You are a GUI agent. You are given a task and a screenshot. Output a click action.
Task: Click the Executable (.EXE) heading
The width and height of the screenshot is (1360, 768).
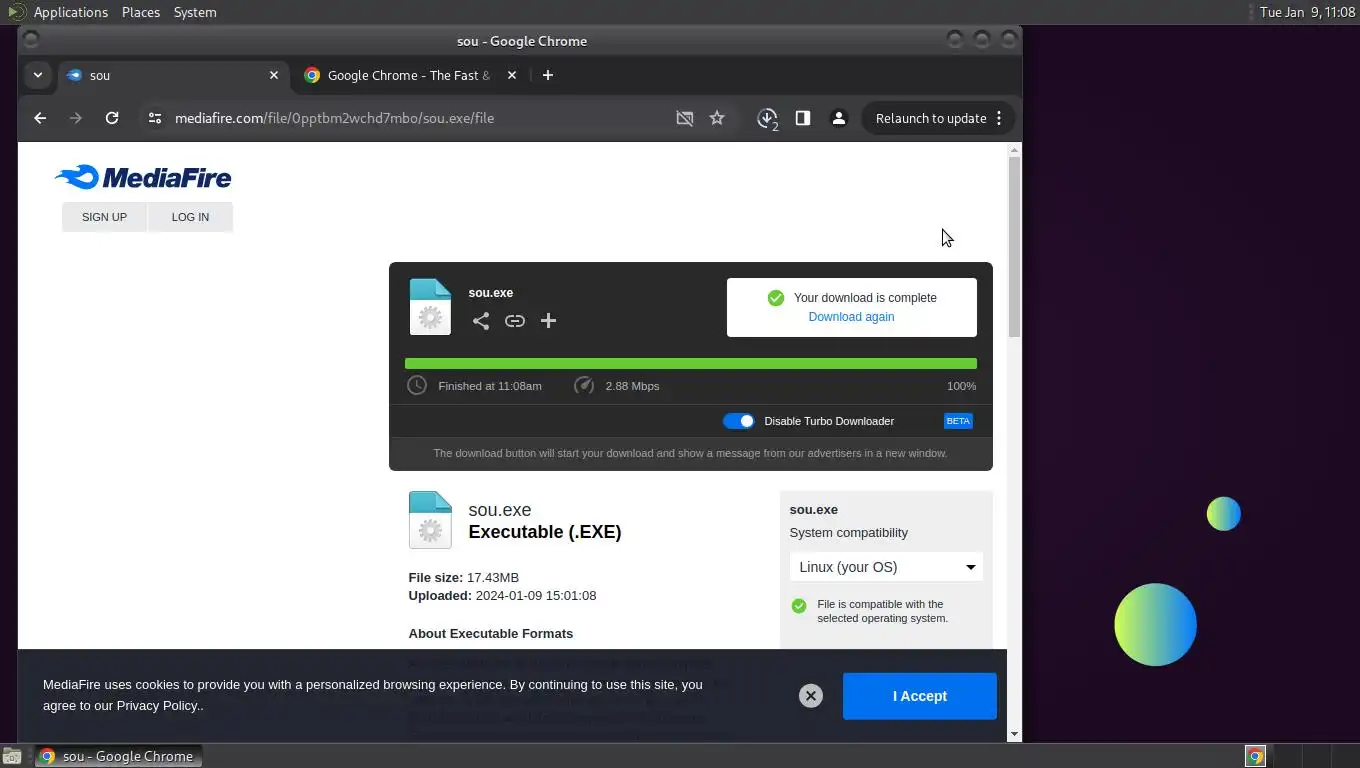[545, 532]
